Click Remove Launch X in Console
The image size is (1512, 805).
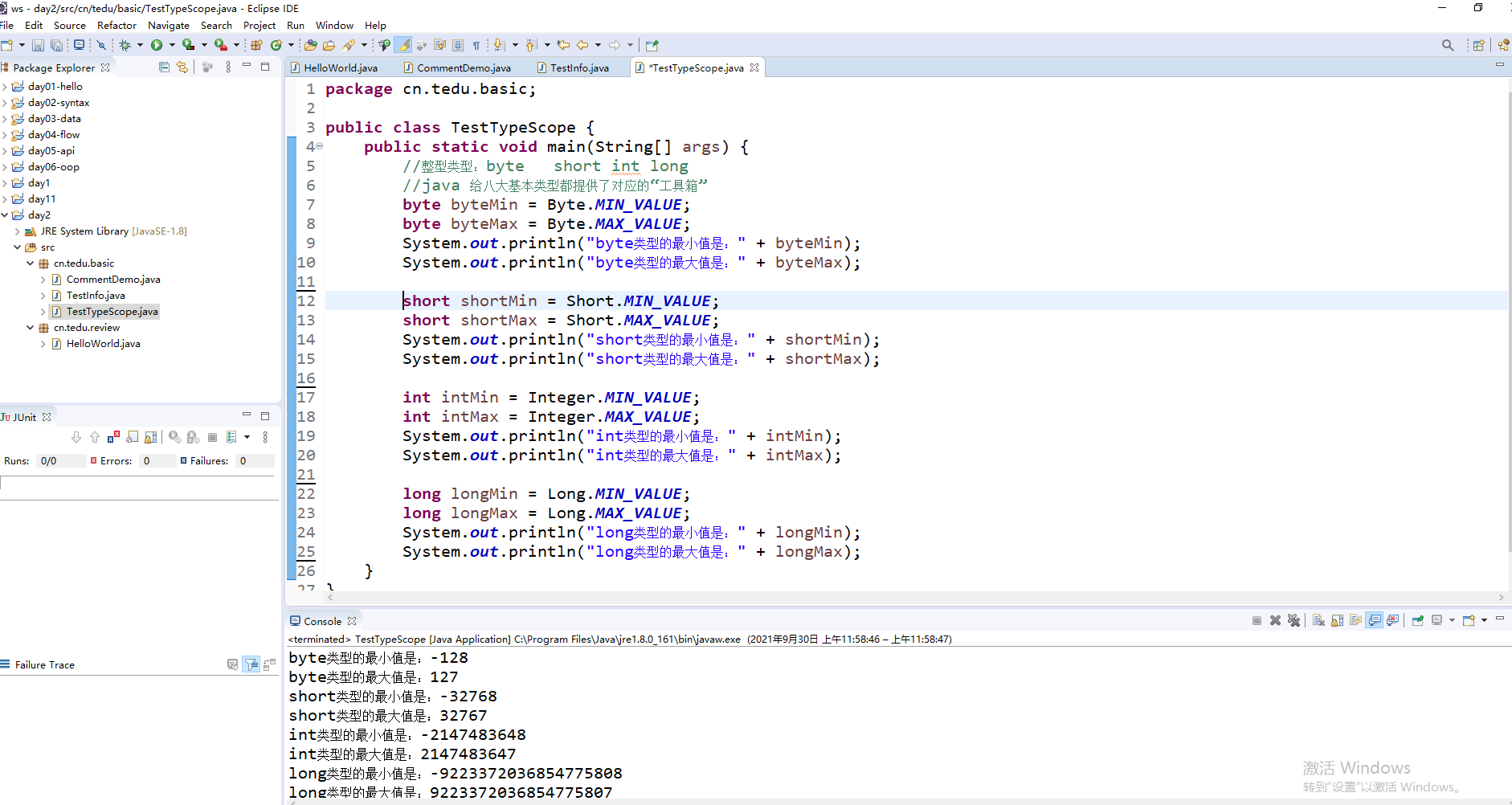tap(1275, 620)
